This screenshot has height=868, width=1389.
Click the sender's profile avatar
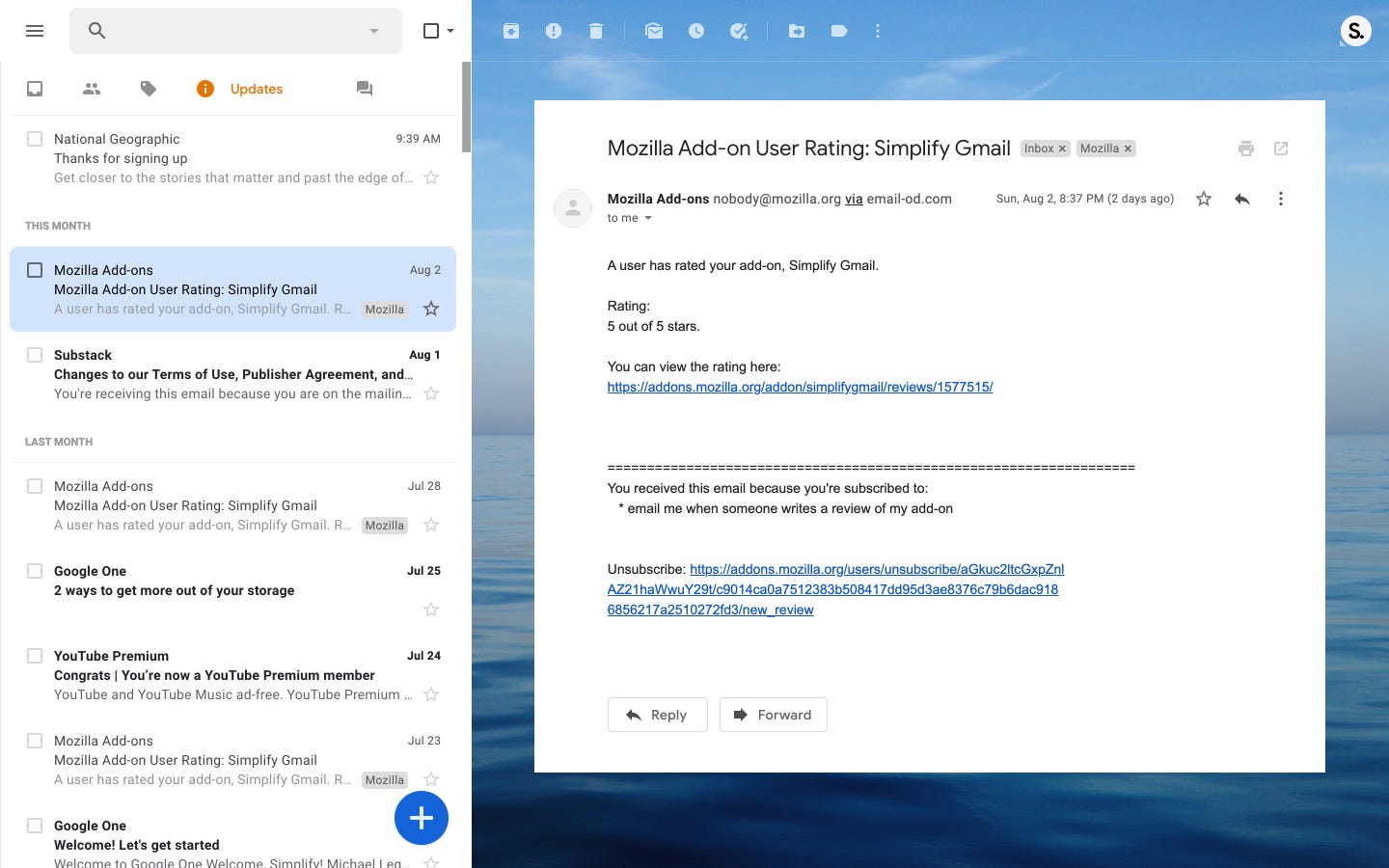point(573,207)
